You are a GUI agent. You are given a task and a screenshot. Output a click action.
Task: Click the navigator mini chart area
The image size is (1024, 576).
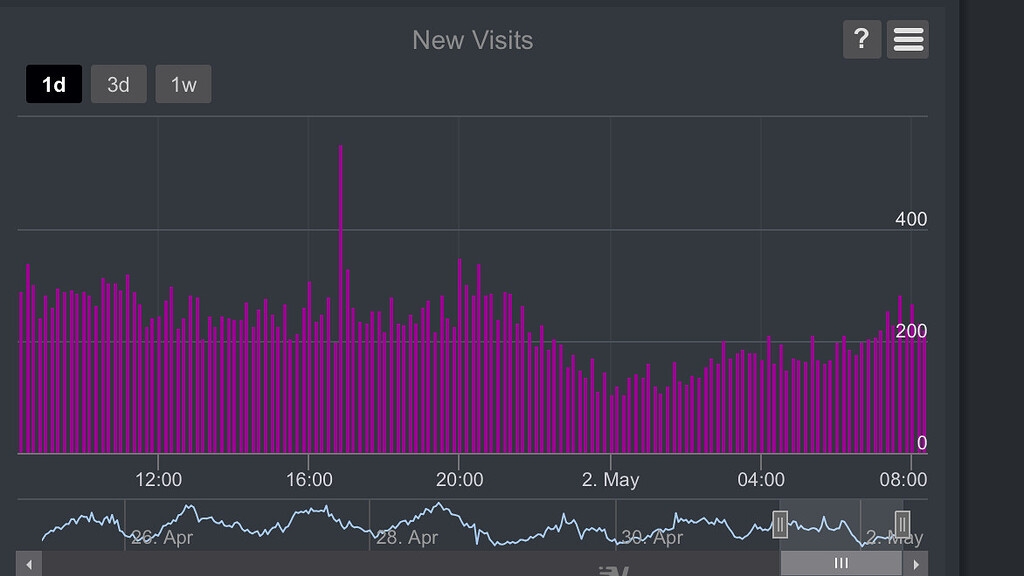(x=400, y=520)
